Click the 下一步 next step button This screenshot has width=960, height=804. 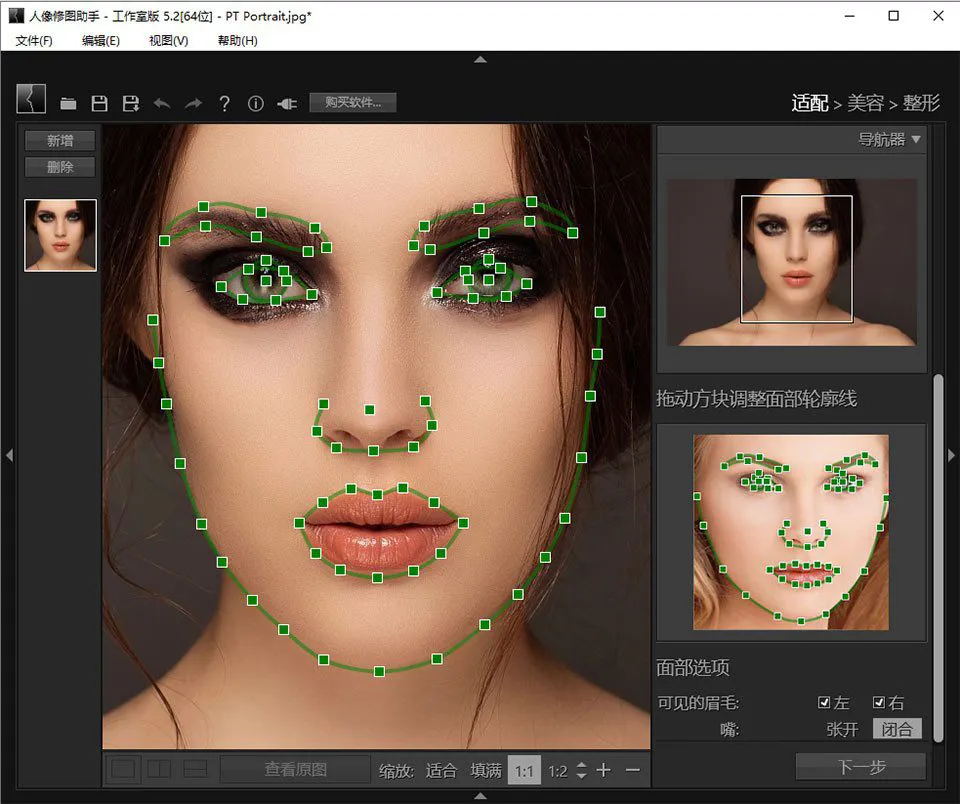coord(860,767)
